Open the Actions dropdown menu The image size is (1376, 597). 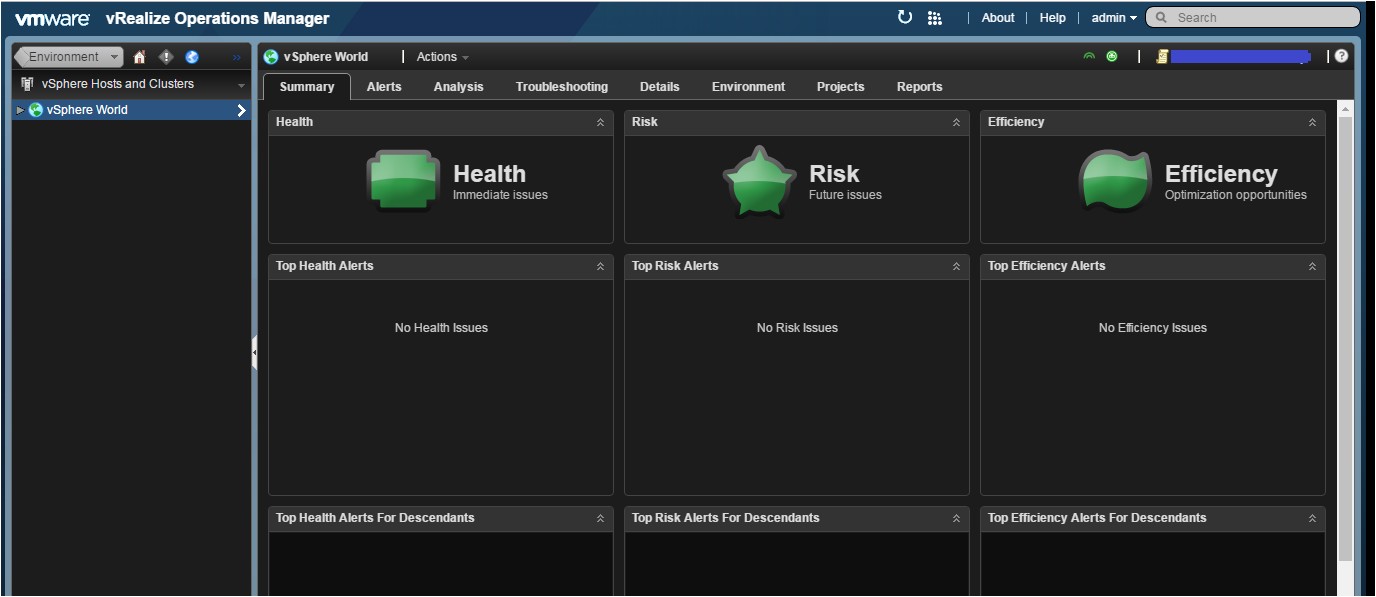(x=441, y=57)
